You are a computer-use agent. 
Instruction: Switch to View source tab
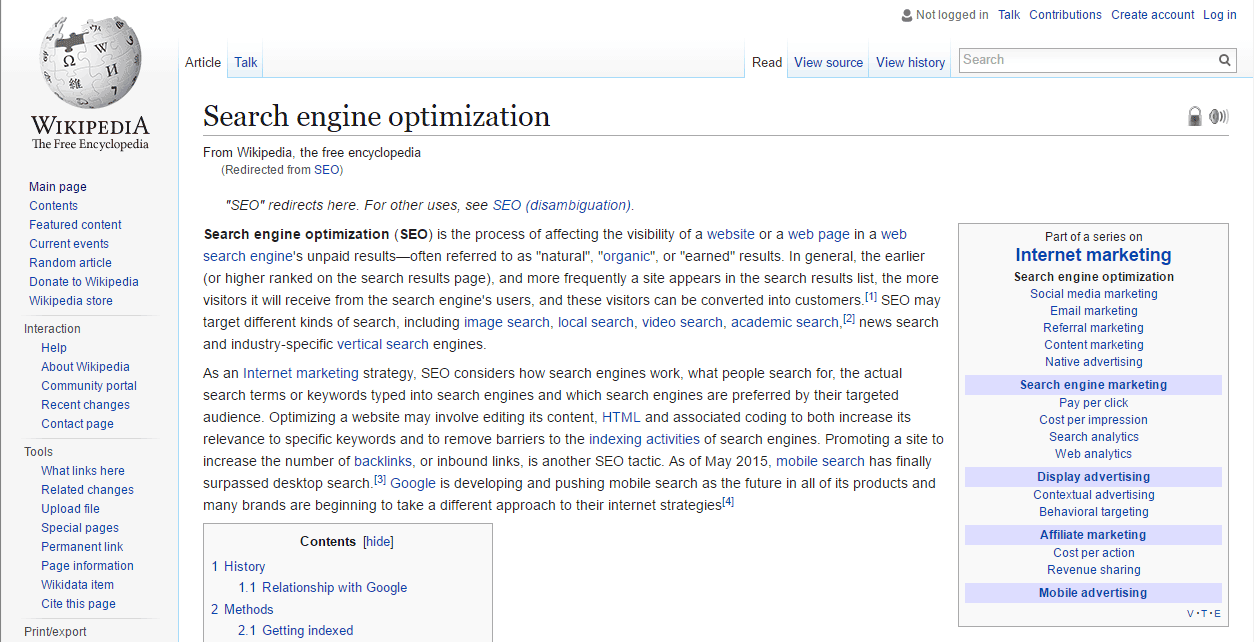pyautogui.click(x=828, y=62)
